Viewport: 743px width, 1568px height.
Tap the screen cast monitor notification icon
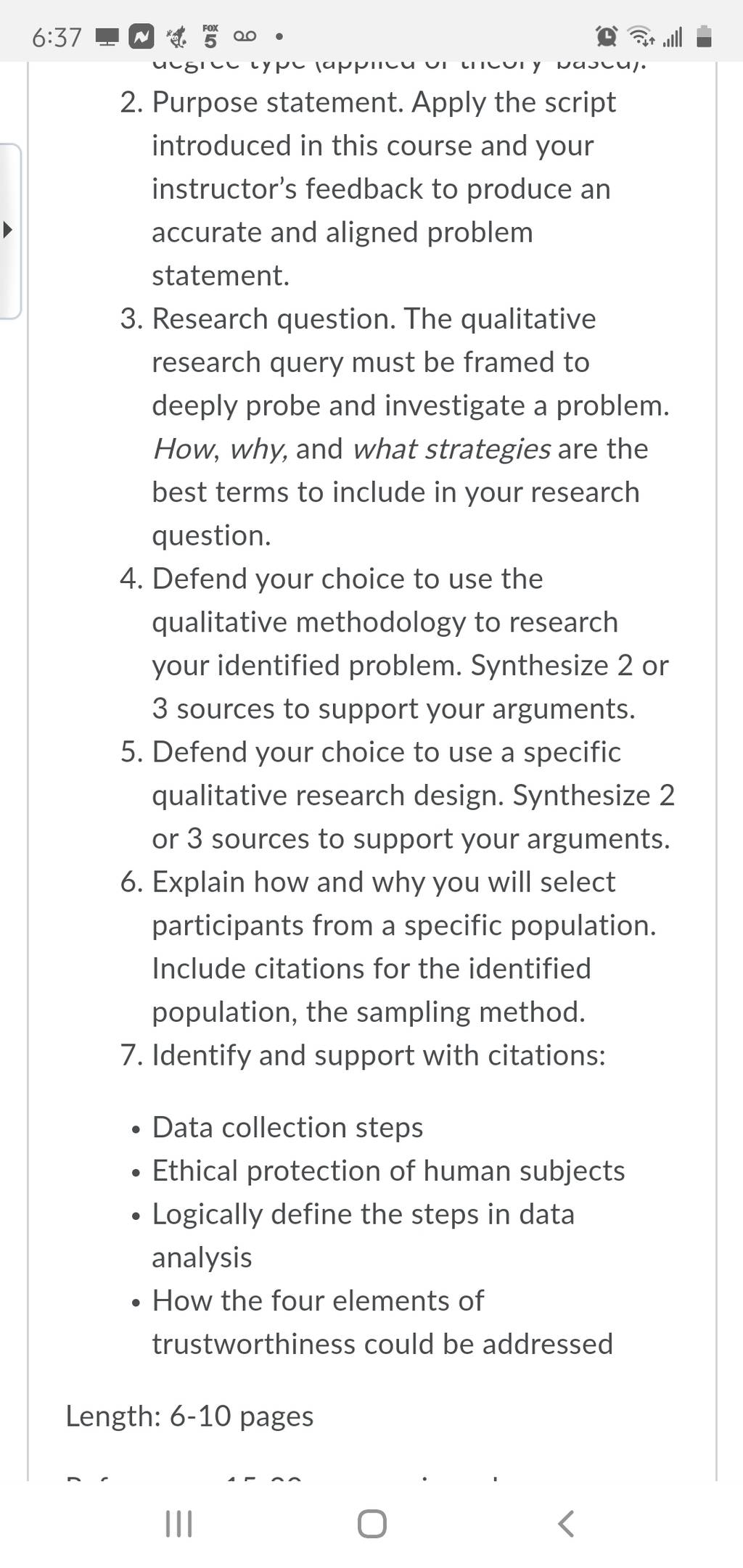[107, 36]
